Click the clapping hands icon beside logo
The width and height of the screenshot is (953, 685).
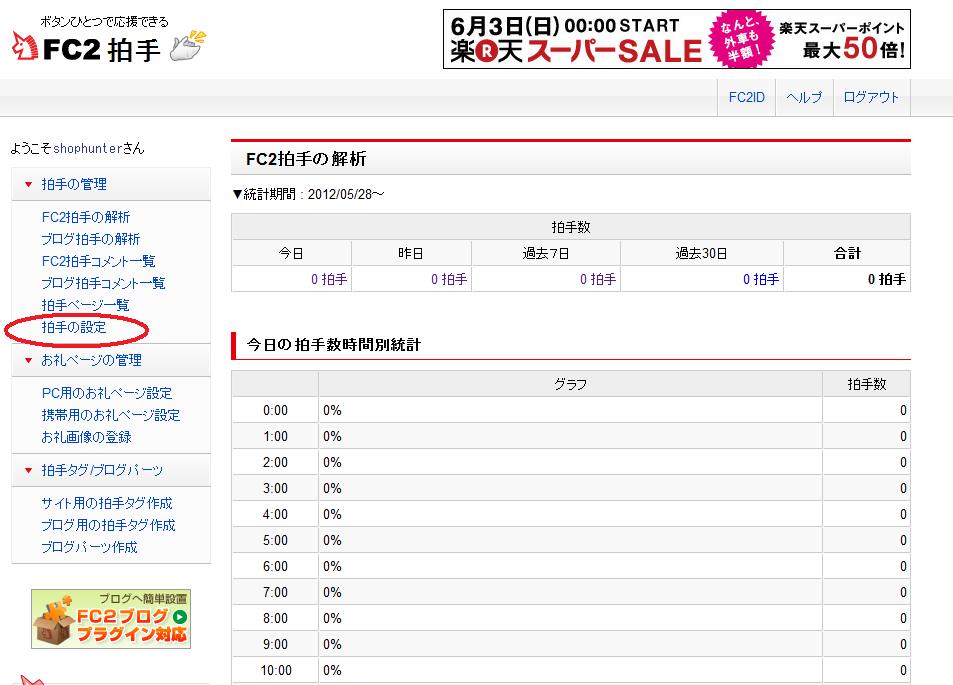[x=188, y=45]
